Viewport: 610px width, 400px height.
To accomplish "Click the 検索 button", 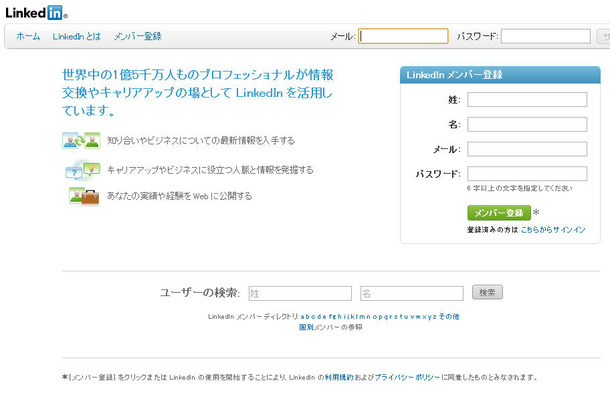I will point(487,292).
